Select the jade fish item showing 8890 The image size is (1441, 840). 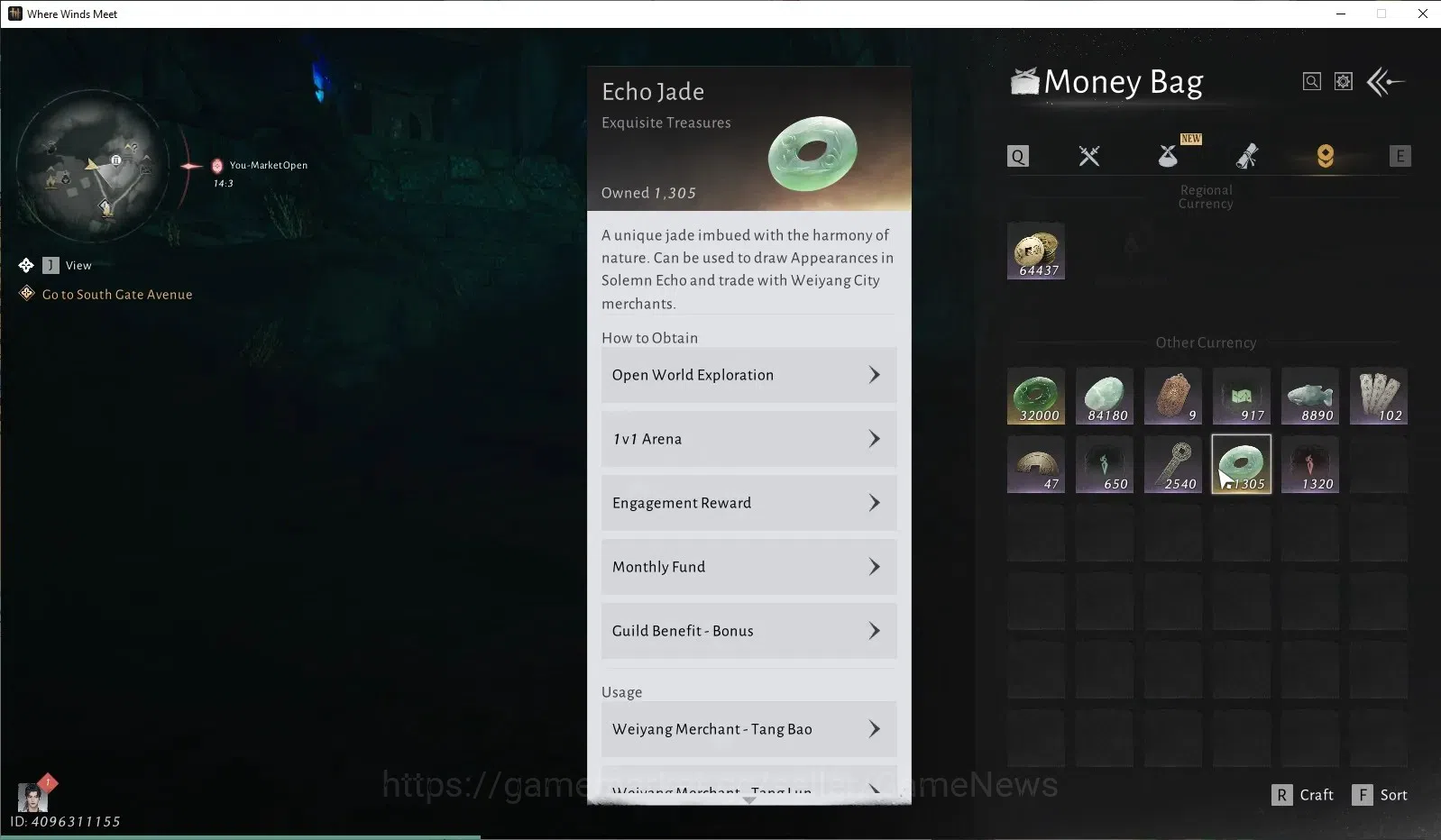click(1310, 396)
